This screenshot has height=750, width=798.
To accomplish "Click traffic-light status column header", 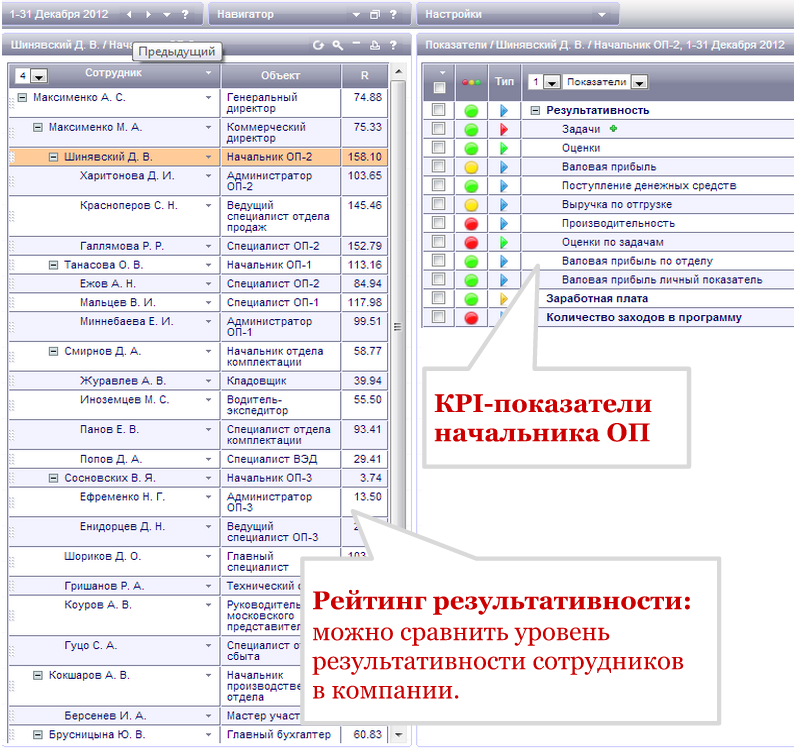I will click(x=471, y=82).
